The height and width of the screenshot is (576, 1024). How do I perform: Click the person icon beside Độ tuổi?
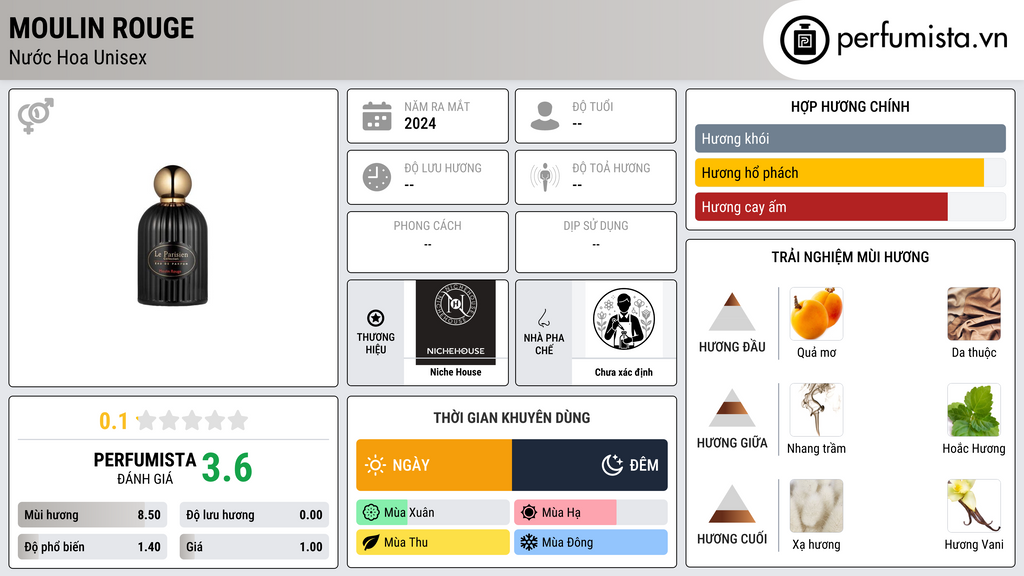(x=545, y=116)
